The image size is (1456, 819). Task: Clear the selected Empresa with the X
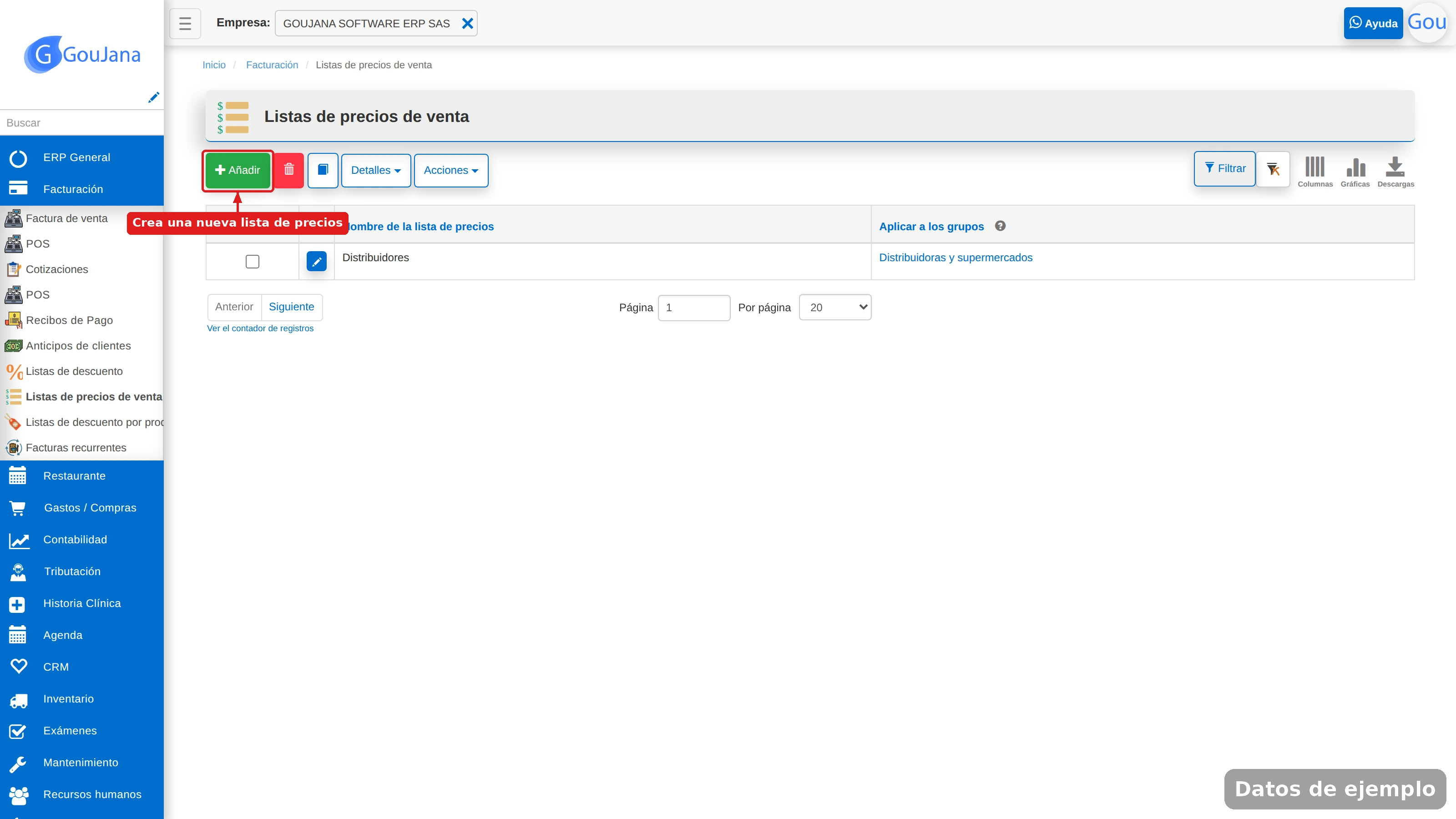click(467, 23)
